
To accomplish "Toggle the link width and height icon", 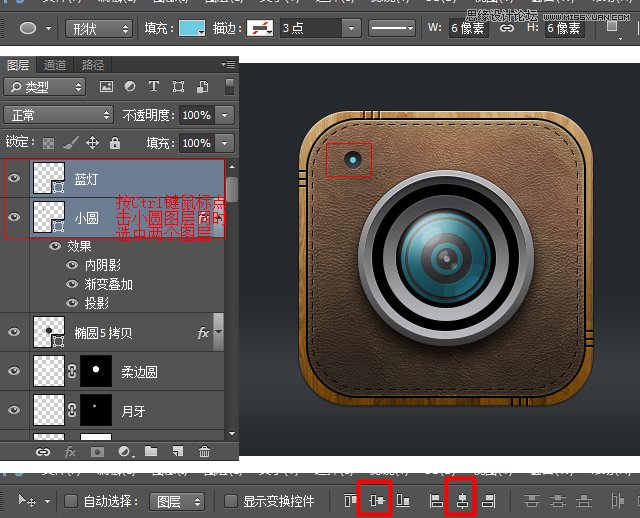I will pos(507,28).
